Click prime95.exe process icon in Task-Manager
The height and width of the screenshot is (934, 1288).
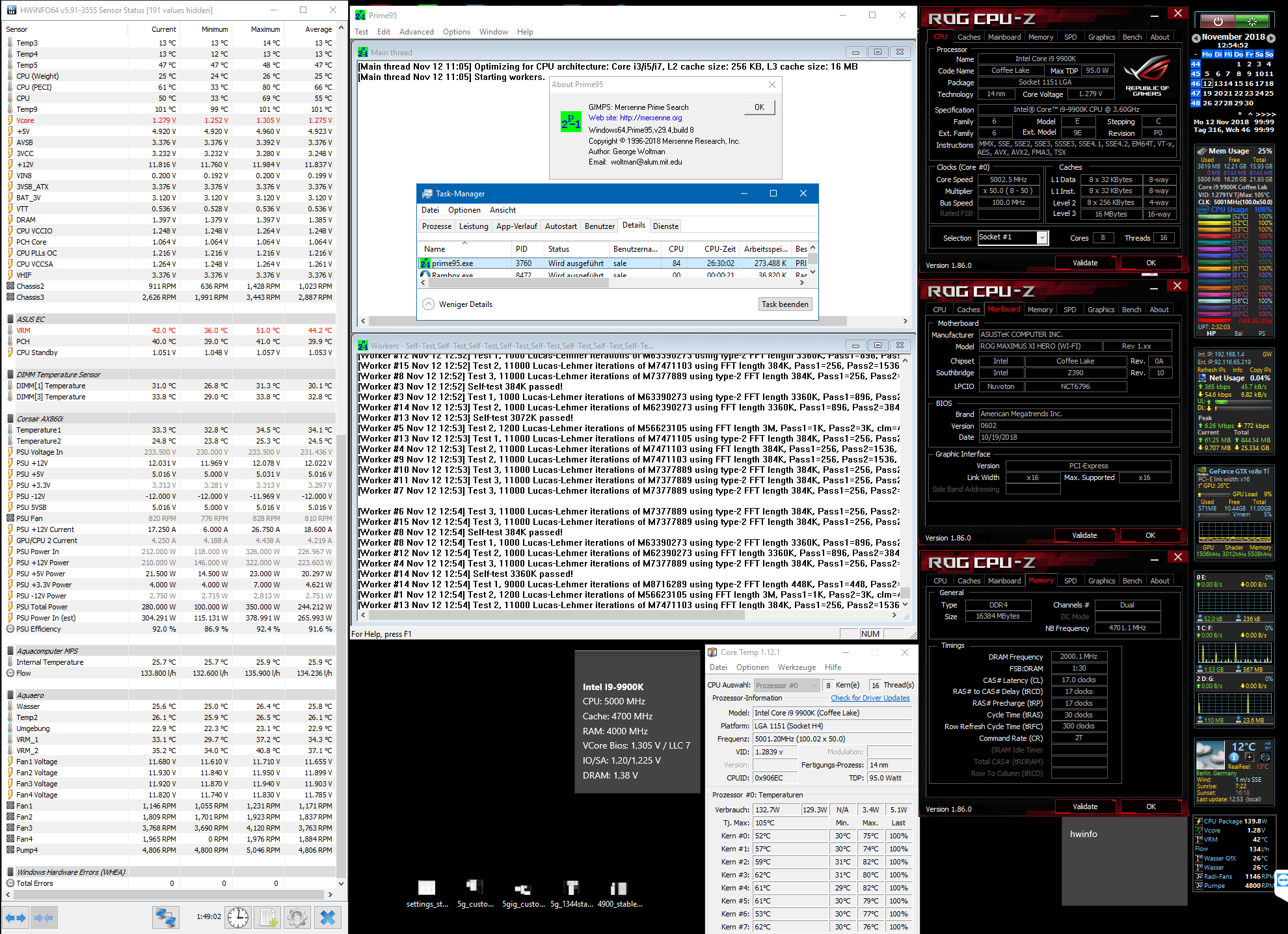[x=425, y=263]
